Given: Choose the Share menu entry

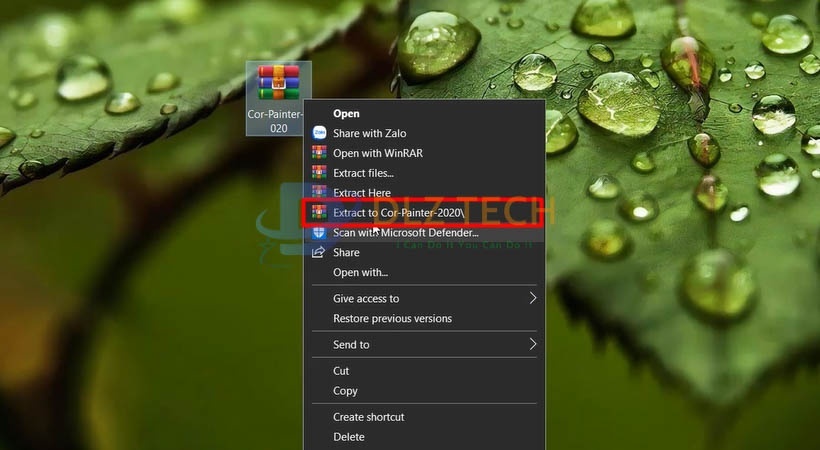Looking at the screenshot, I should [424, 252].
